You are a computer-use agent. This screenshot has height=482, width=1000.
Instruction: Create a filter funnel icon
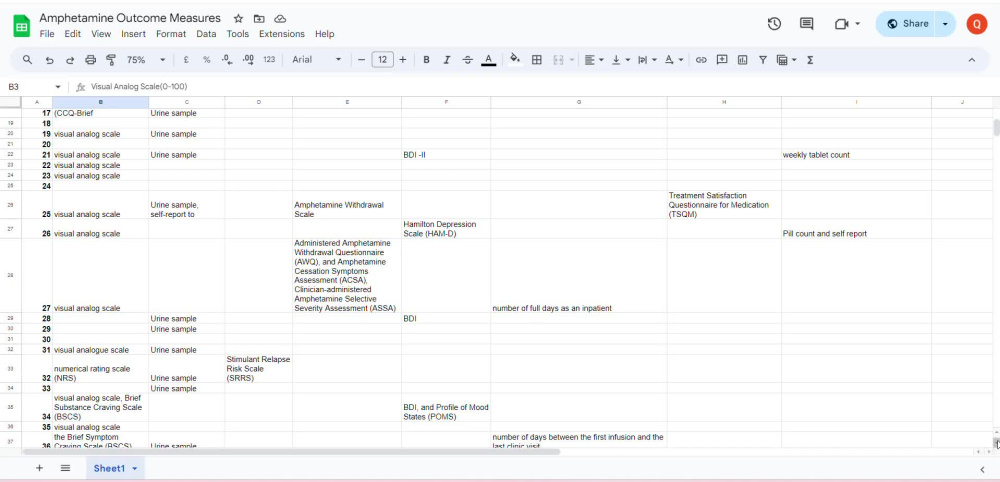coord(763,60)
